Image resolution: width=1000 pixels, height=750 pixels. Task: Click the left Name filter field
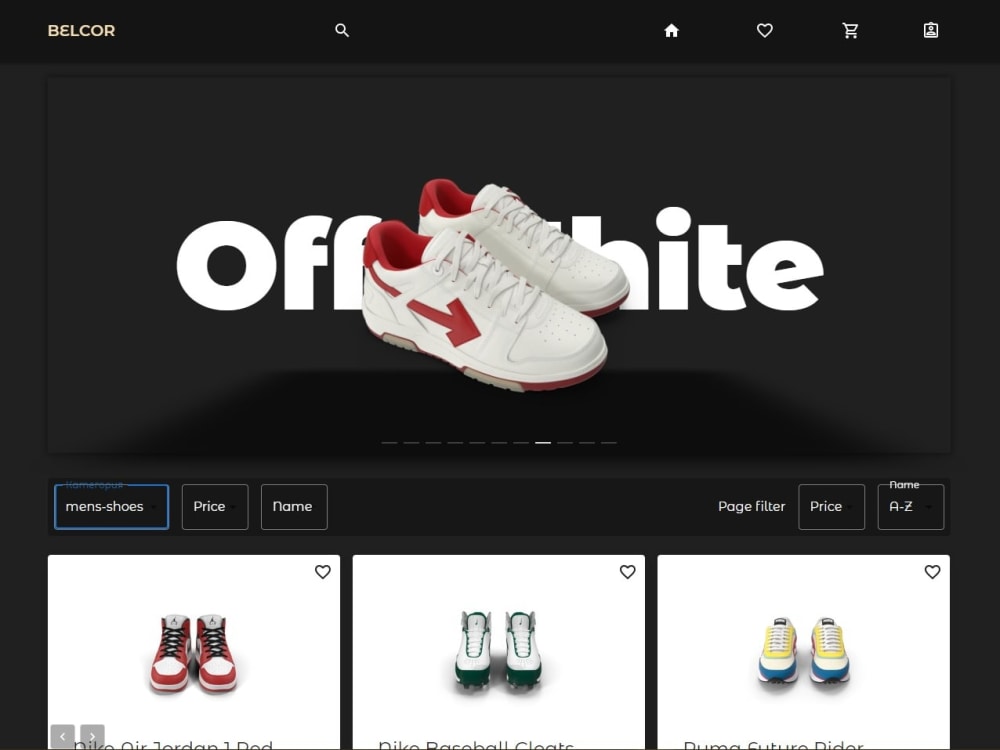(x=294, y=507)
